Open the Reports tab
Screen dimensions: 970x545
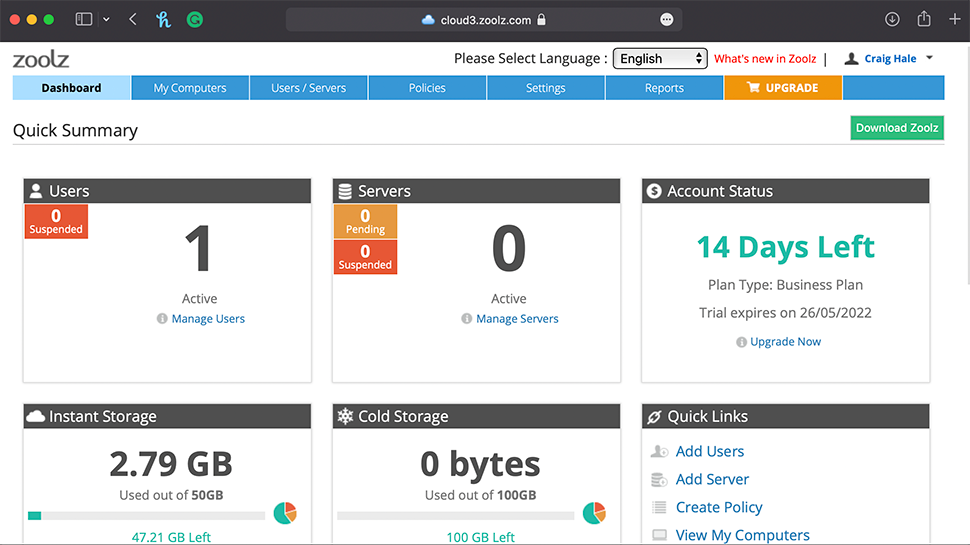pos(664,88)
